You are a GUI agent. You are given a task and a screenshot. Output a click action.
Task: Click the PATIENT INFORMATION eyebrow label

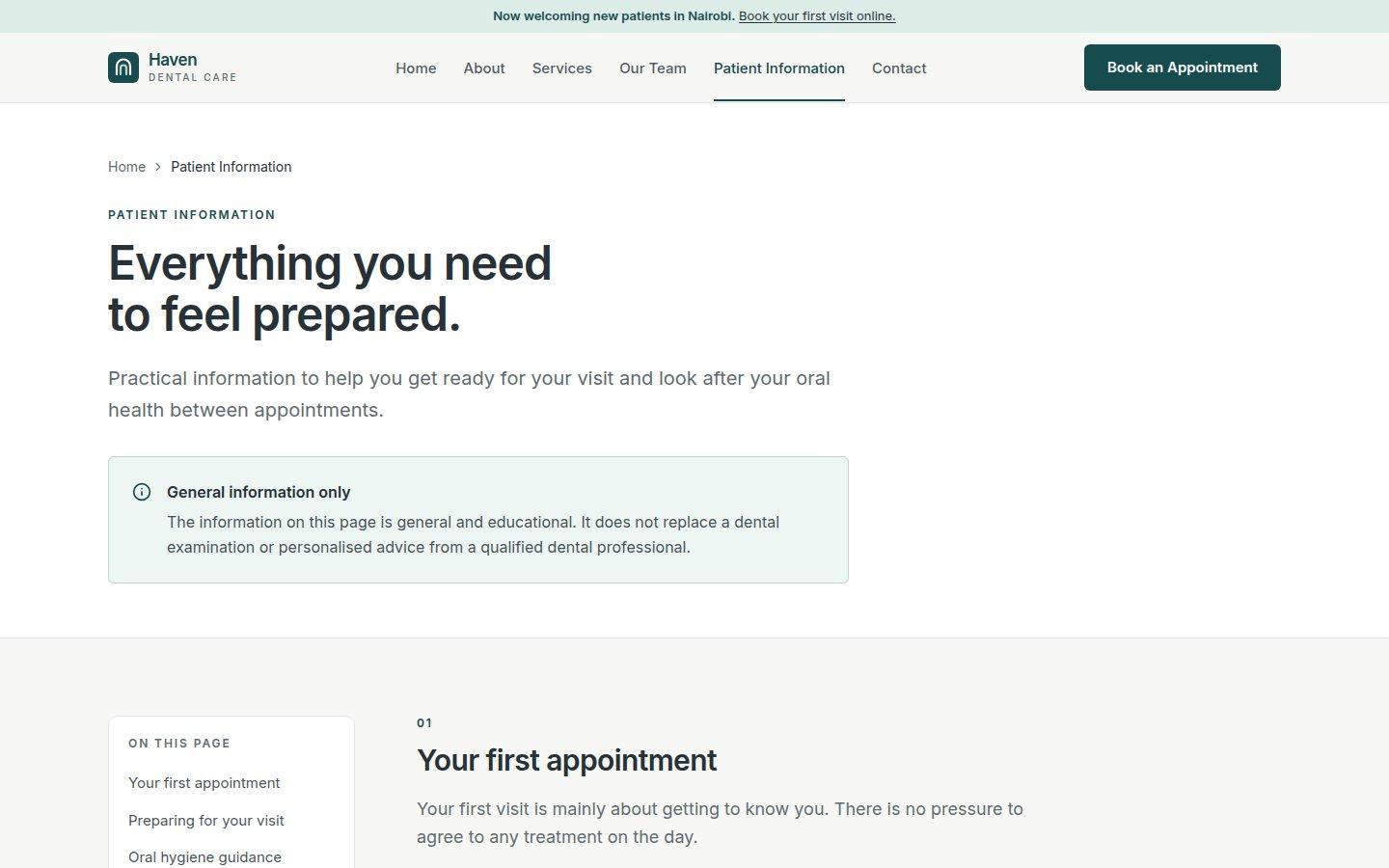coord(192,215)
